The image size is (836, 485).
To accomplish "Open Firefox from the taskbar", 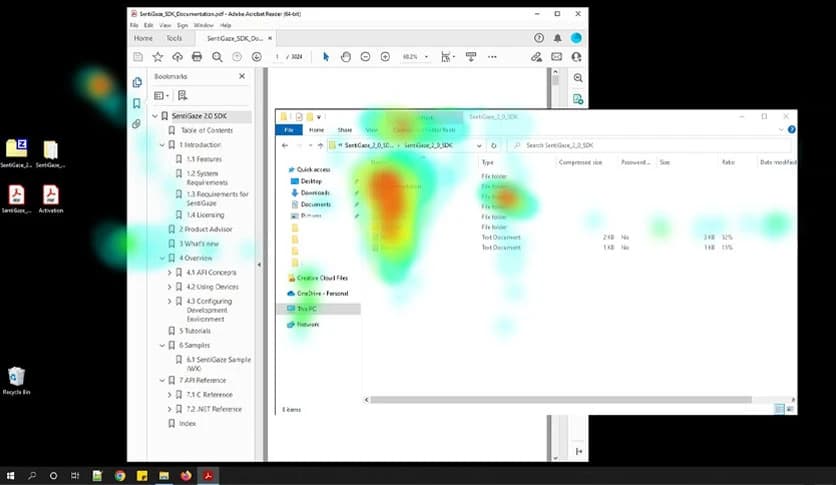I will 186,476.
